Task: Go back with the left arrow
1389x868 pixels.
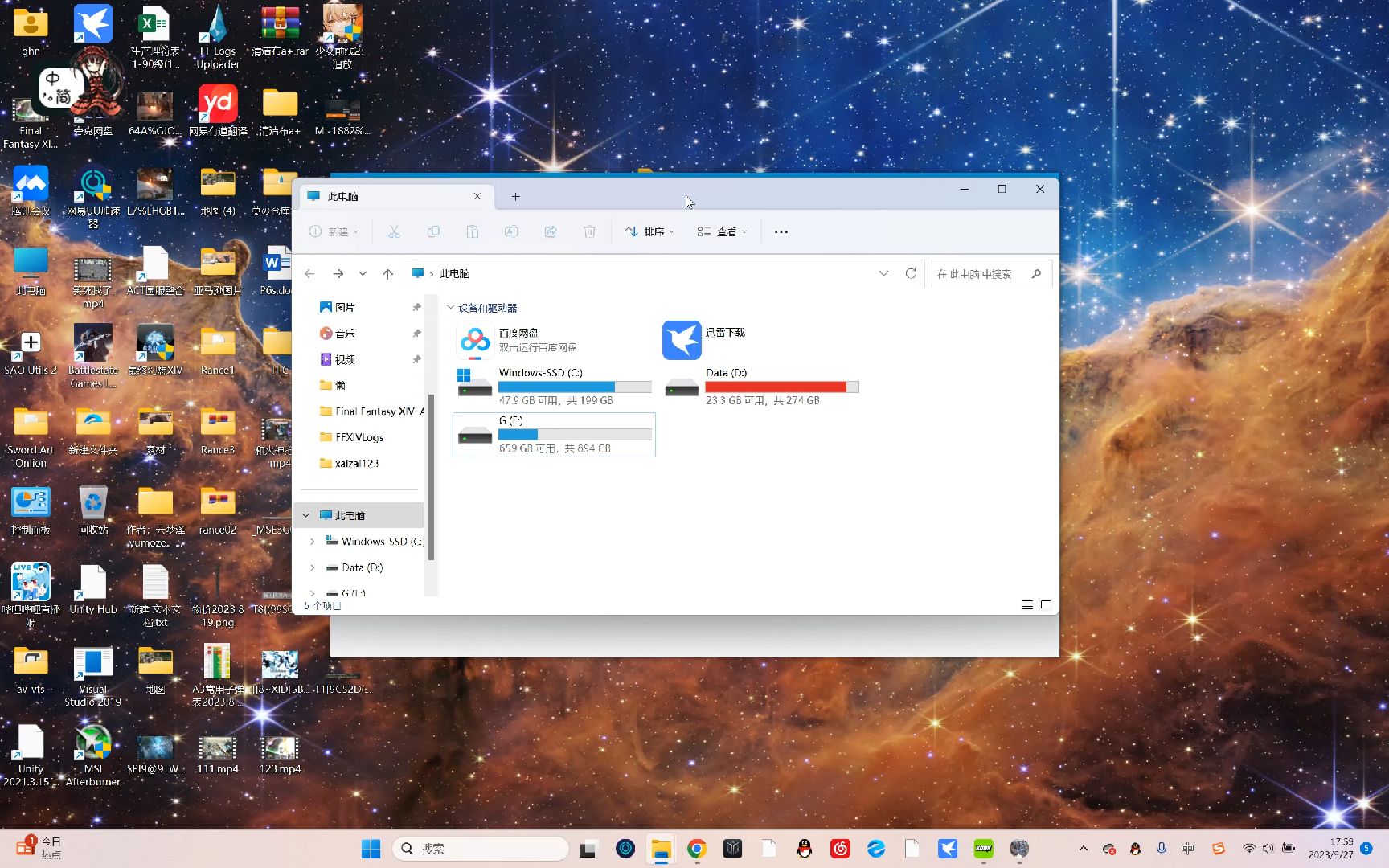Action: point(309,274)
